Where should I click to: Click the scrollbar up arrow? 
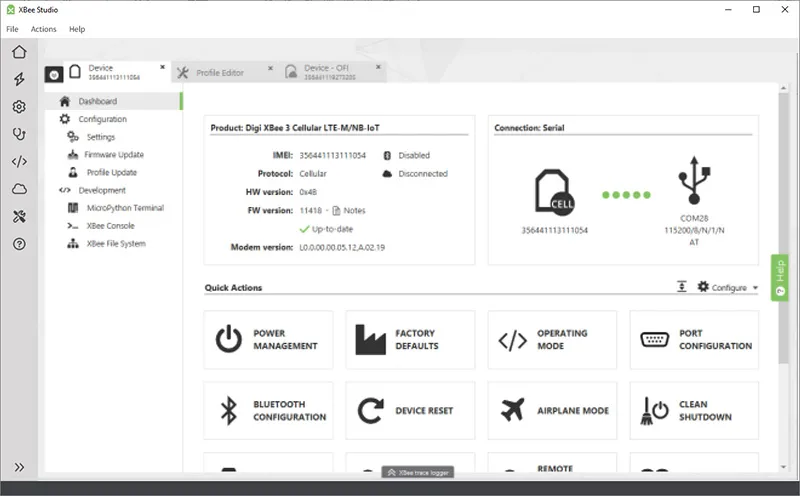pyautogui.click(x=783, y=88)
